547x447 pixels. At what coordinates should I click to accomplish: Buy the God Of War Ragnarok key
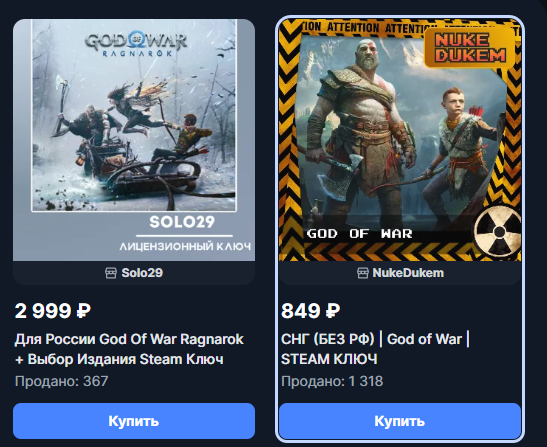tap(134, 421)
